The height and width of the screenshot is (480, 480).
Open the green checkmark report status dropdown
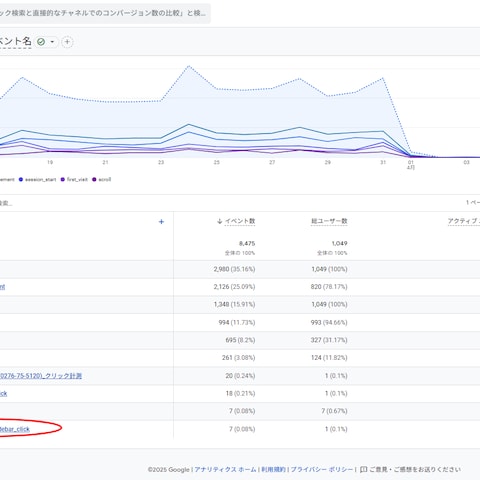pos(46,42)
